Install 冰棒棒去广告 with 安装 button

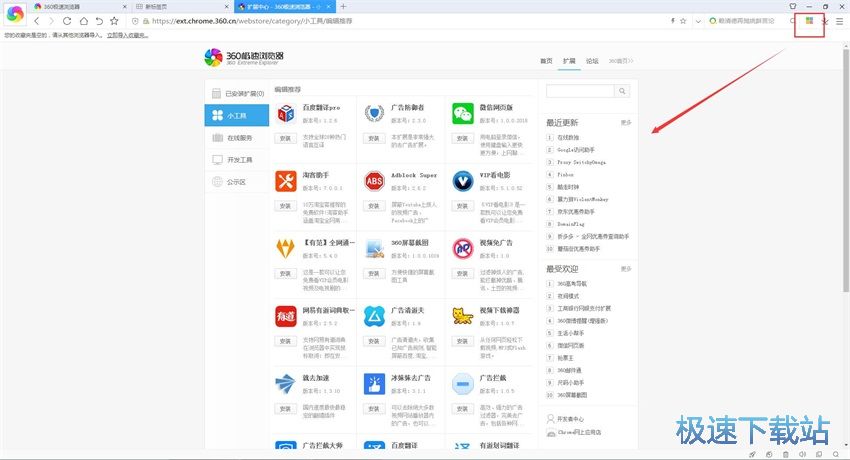(374, 409)
